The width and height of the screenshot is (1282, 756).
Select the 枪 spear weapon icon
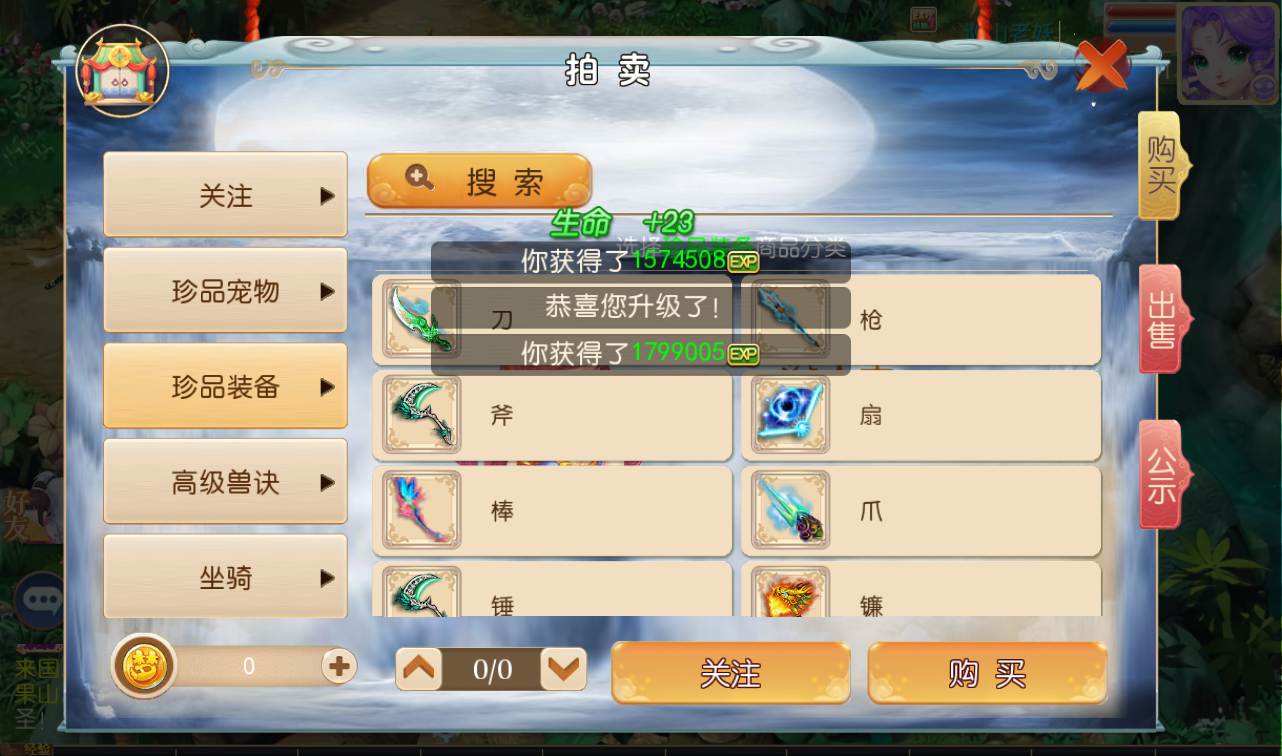pos(790,319)
